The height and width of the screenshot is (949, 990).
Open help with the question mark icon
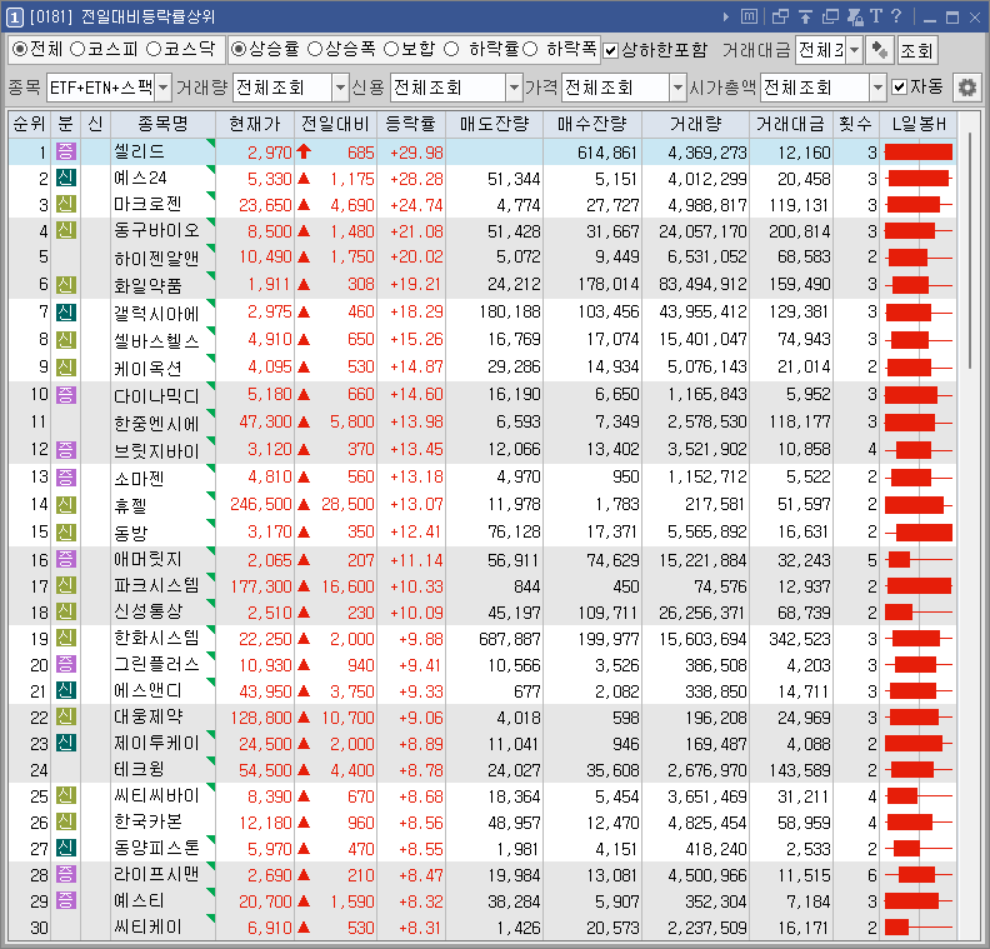tap(897, 16)
